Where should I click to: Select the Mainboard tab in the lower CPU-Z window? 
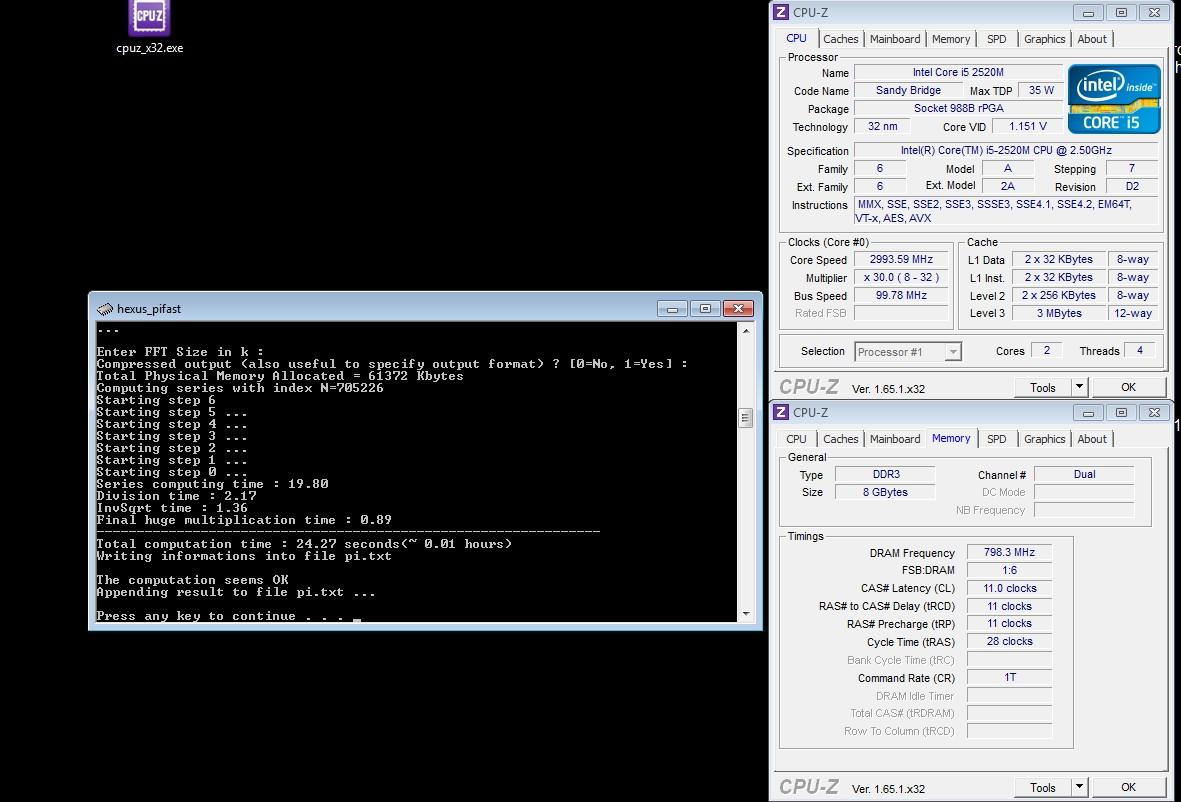895,439
